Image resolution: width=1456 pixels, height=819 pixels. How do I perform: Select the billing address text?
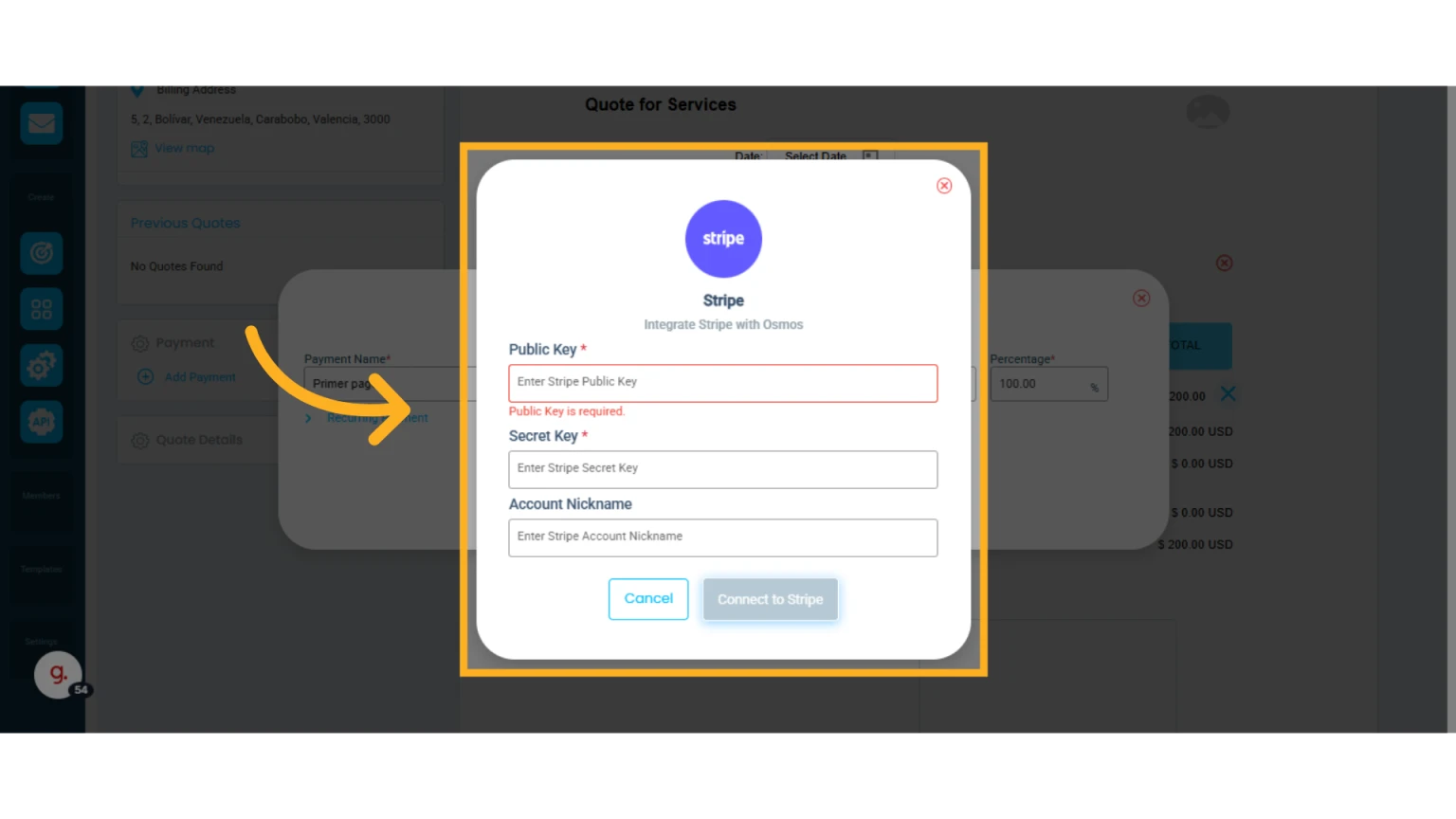pyautogui.click(x=261, y=119)
